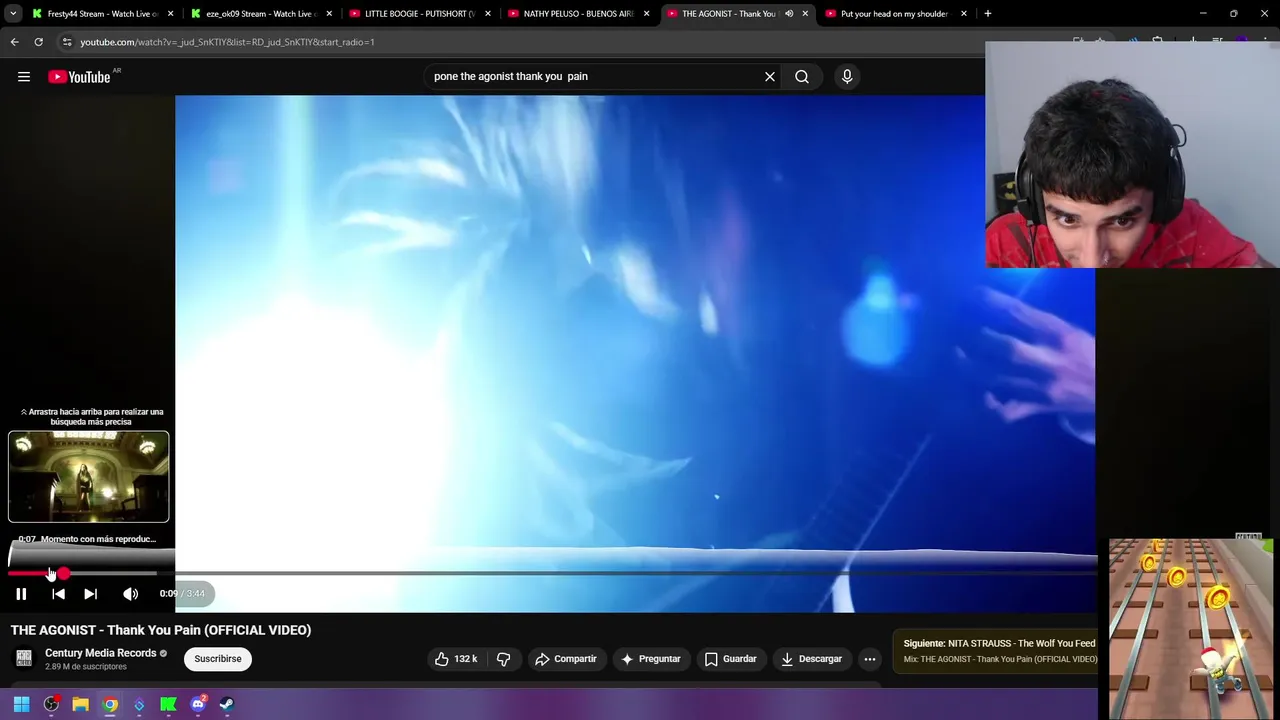Share the video via Compartir
Image resolution: width=1280 pixels, height=720 pixels.
pos(566,659)
